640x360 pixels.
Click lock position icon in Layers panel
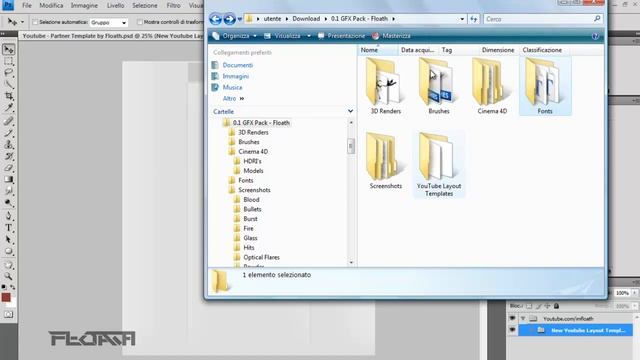pos(547,306)
